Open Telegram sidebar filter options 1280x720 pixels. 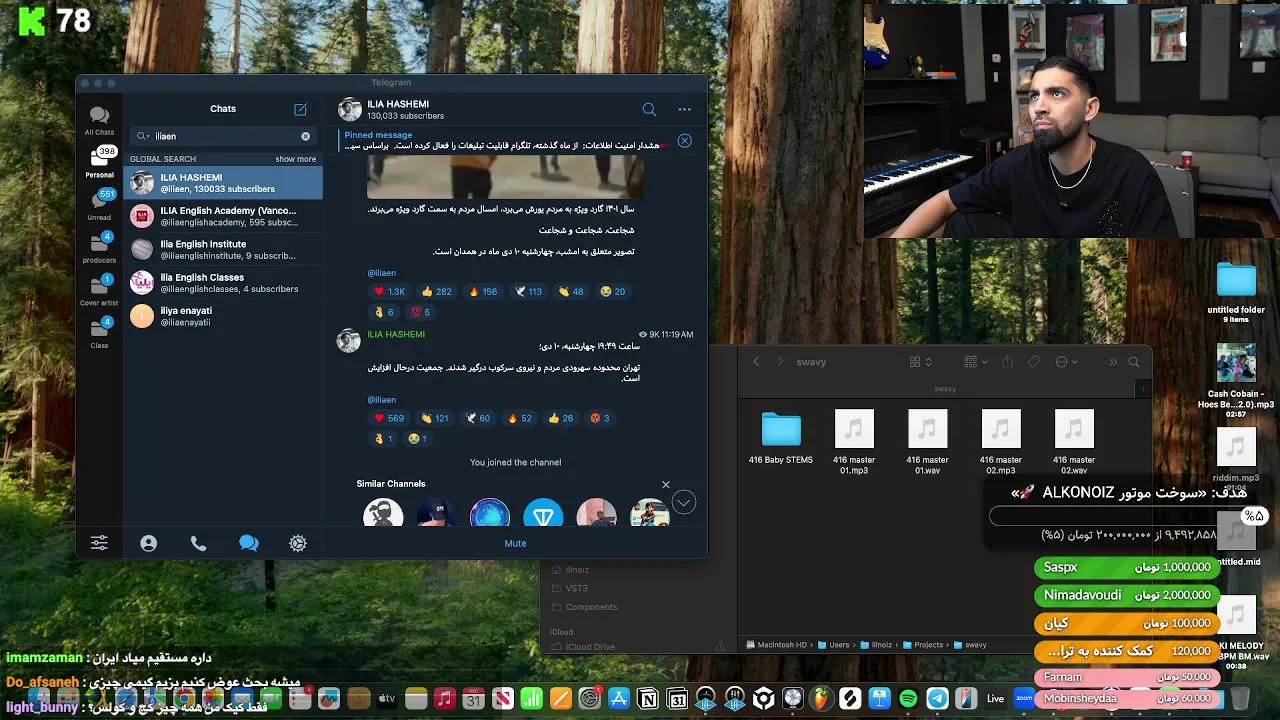click(99, 543)
